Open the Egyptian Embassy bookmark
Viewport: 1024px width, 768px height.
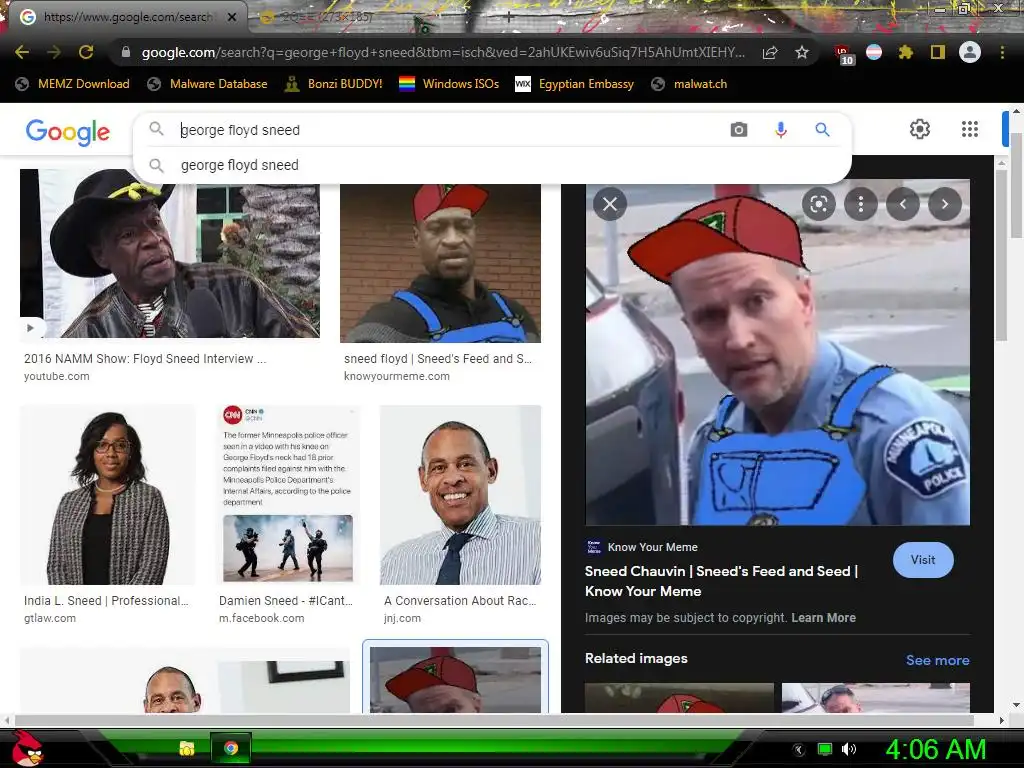click(x=575, y=84)
